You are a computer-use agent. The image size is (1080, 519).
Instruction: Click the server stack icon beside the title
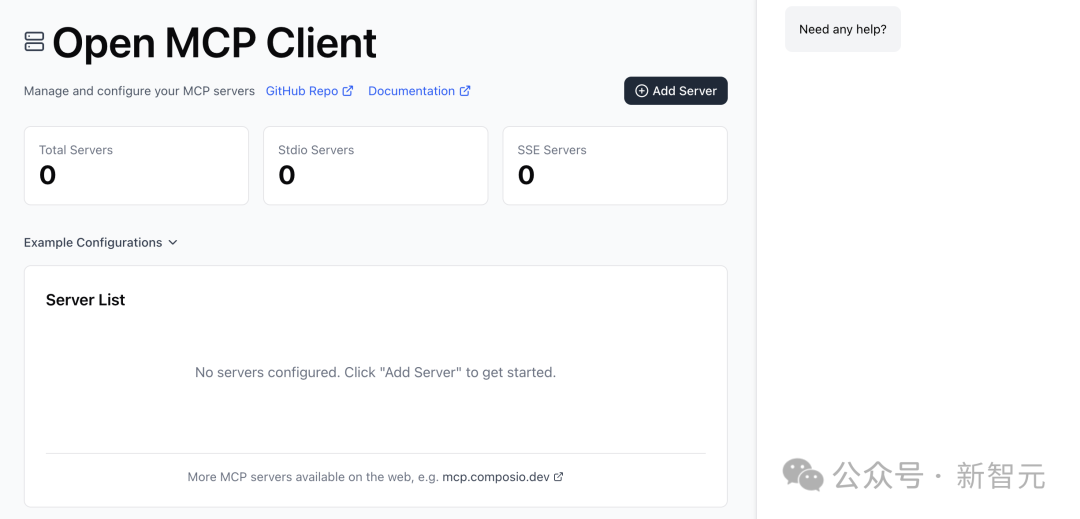[35, 42]
